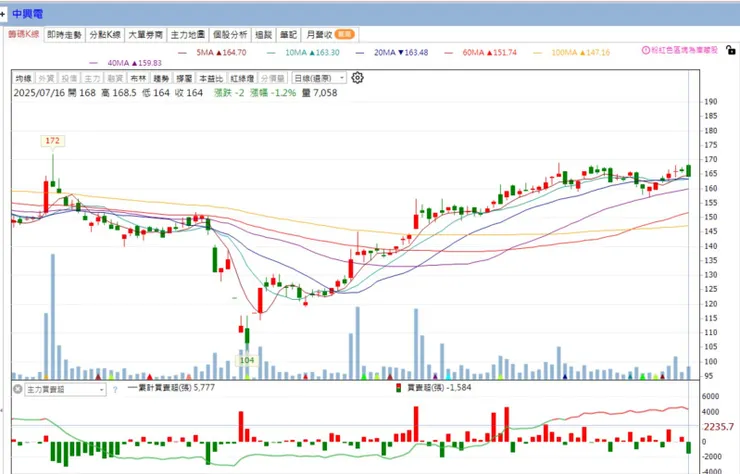
Task: Click the plus icon beside 中興電
Action: click(x=3, y=14)
